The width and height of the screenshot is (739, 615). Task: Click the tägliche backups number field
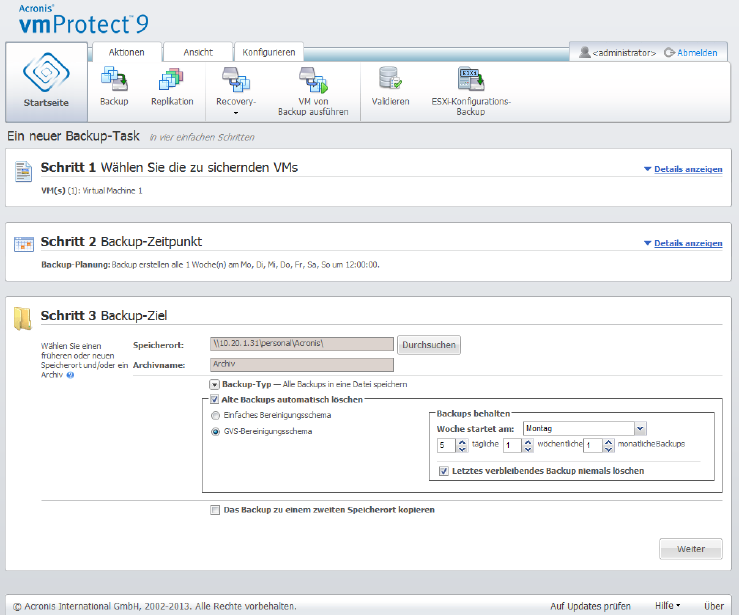click(446, 445)
